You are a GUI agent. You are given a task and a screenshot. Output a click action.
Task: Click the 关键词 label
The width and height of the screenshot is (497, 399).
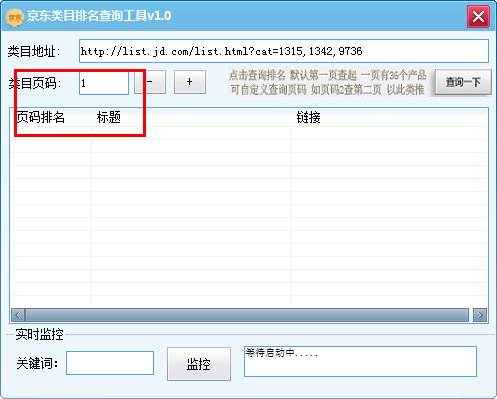(37, 363)
